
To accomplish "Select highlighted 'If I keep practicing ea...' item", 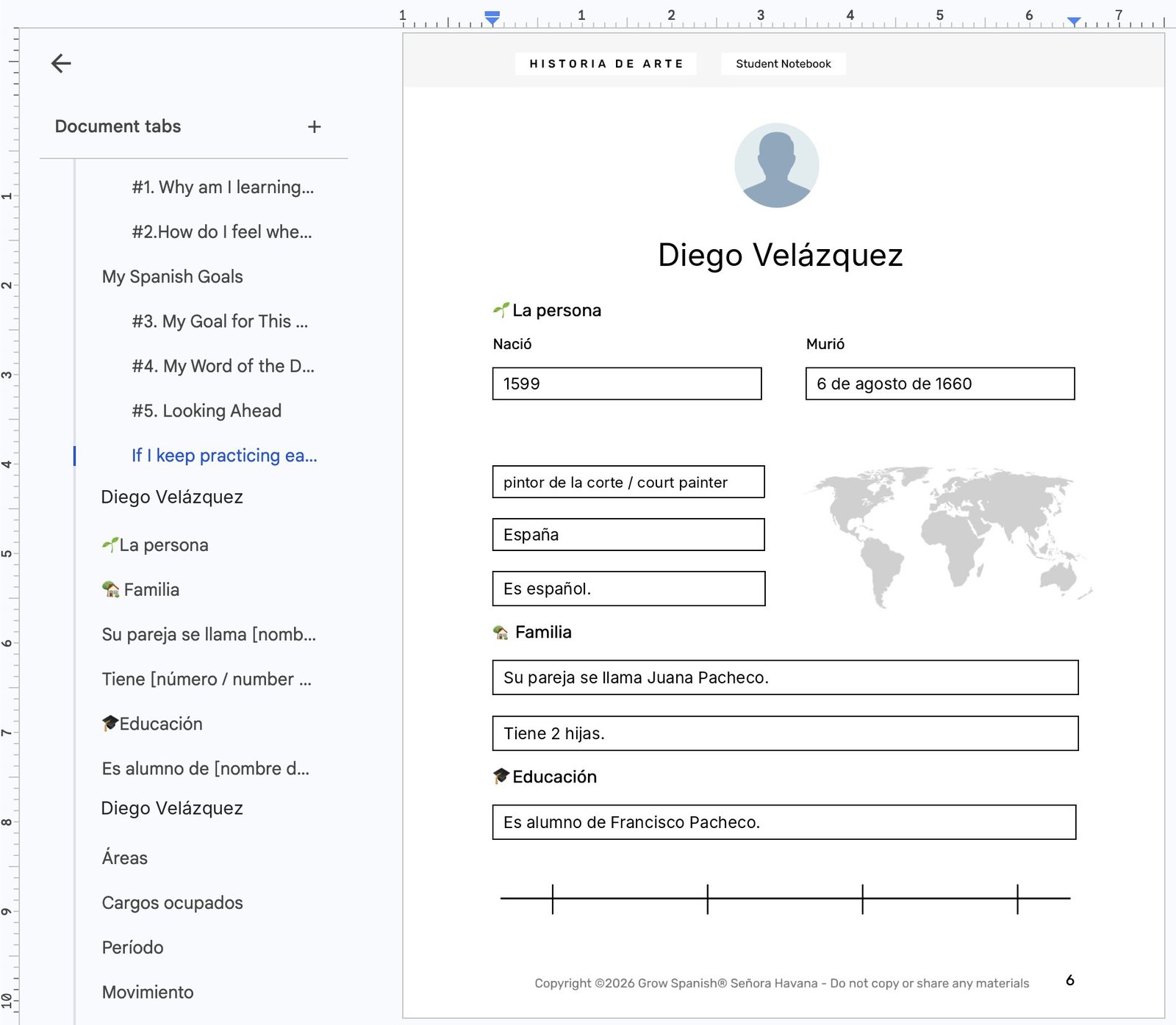I will (x=224, y=456).
